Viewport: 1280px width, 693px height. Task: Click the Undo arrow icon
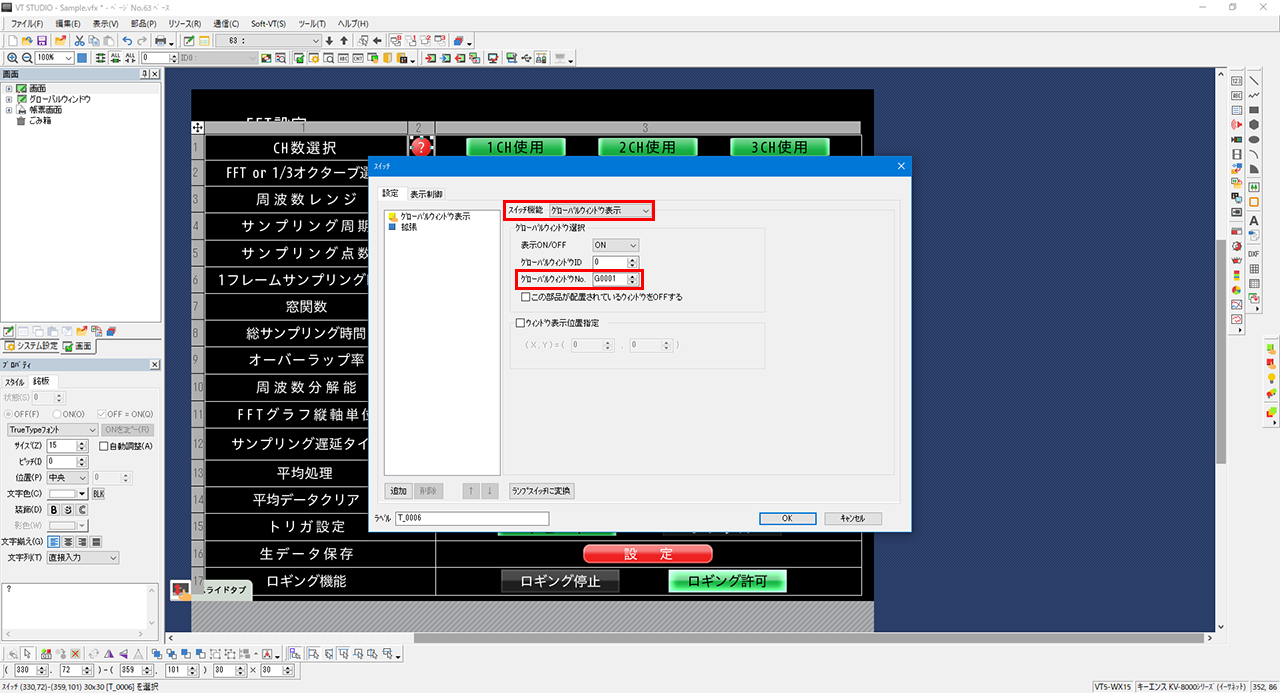(x=127, y=41)
